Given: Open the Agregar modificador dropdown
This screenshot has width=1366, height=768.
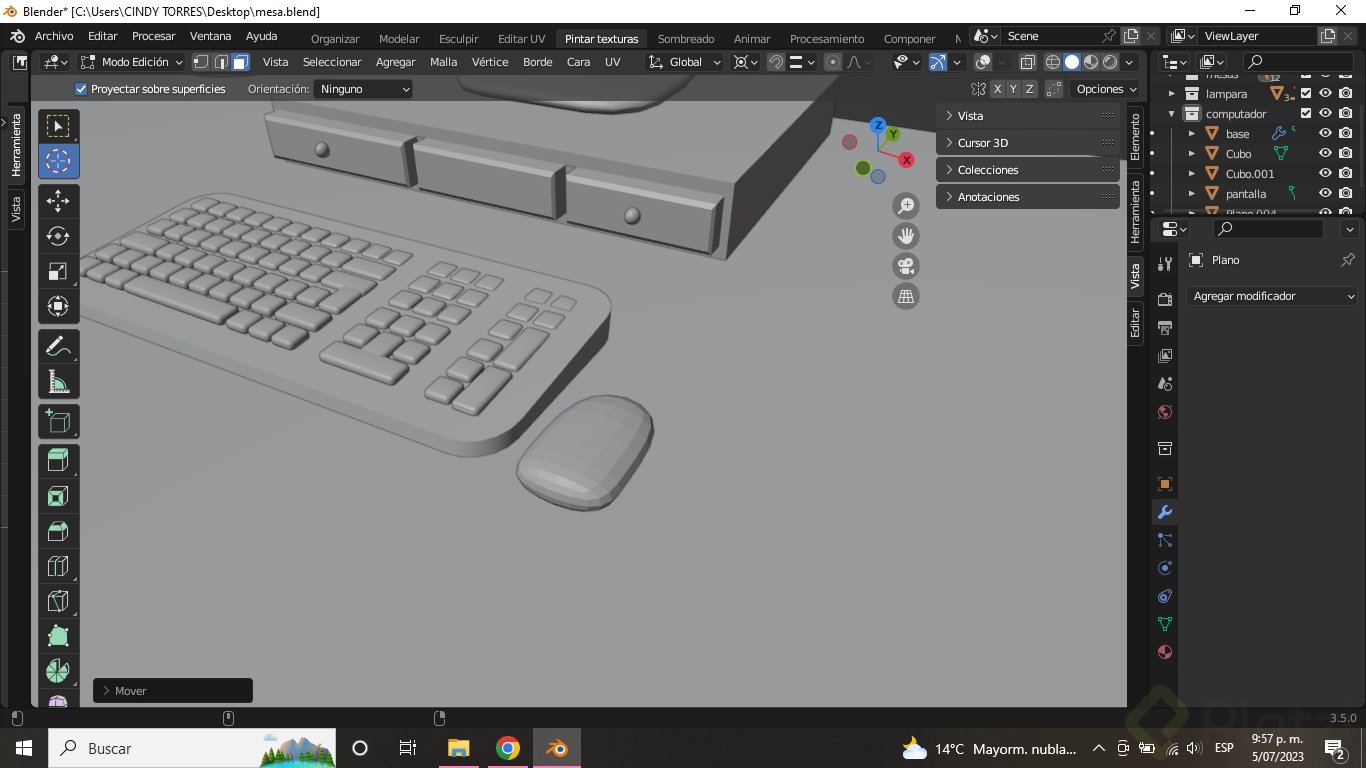Looking at the screenshot, I should (1274, 296).
